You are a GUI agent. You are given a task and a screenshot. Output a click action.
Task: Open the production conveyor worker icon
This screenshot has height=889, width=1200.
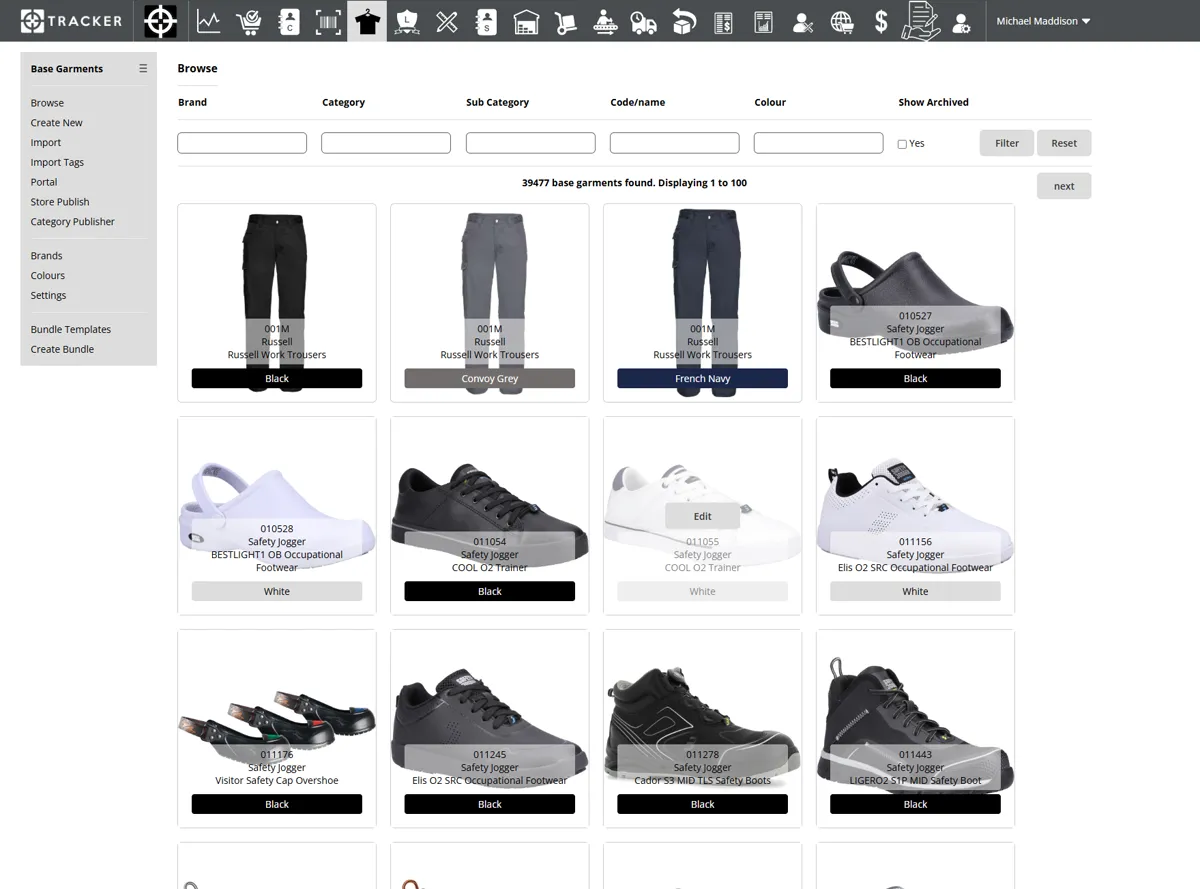605,21
